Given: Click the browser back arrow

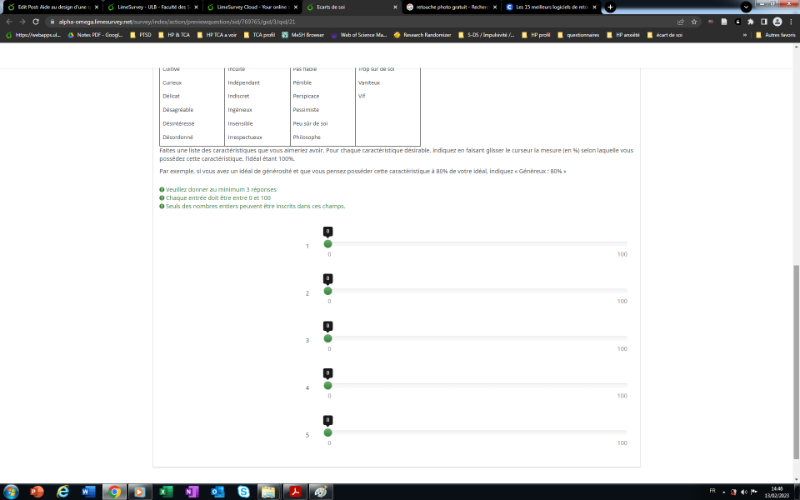Looking at the screenshot, I should pyautogui.click(x=8, y=21).
